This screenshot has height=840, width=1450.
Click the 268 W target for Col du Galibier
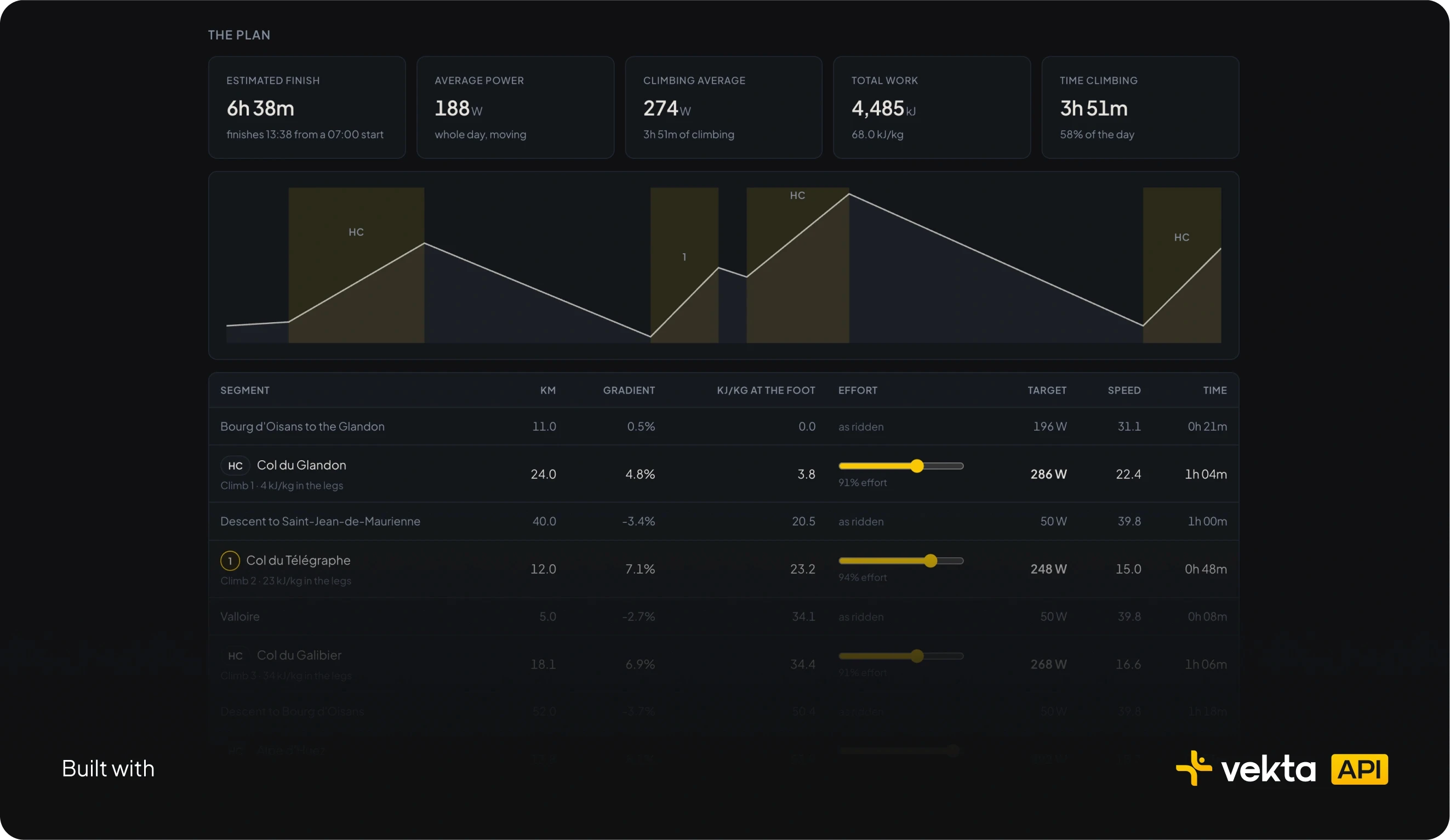tap(1048, 664)
